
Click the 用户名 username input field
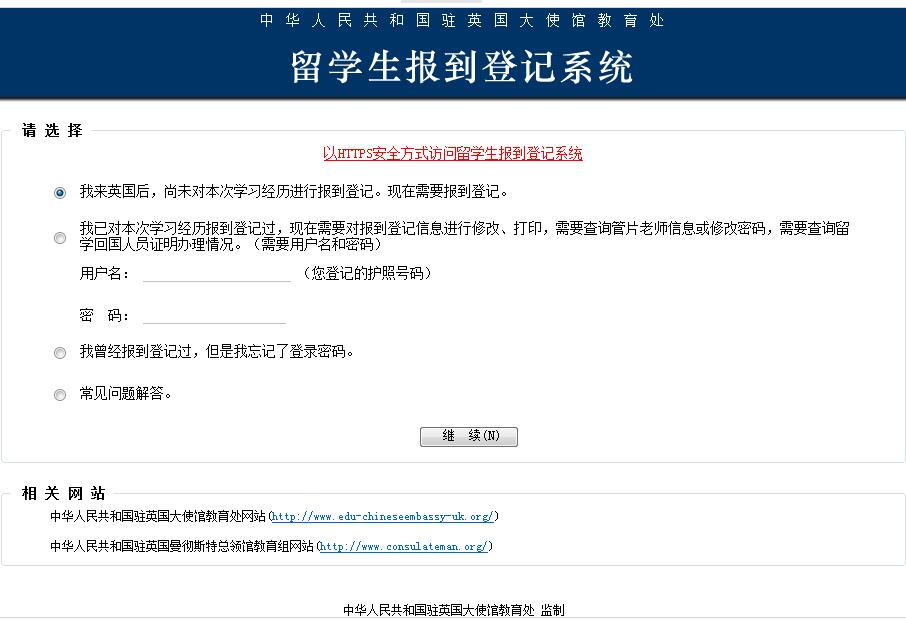(217, 273)
